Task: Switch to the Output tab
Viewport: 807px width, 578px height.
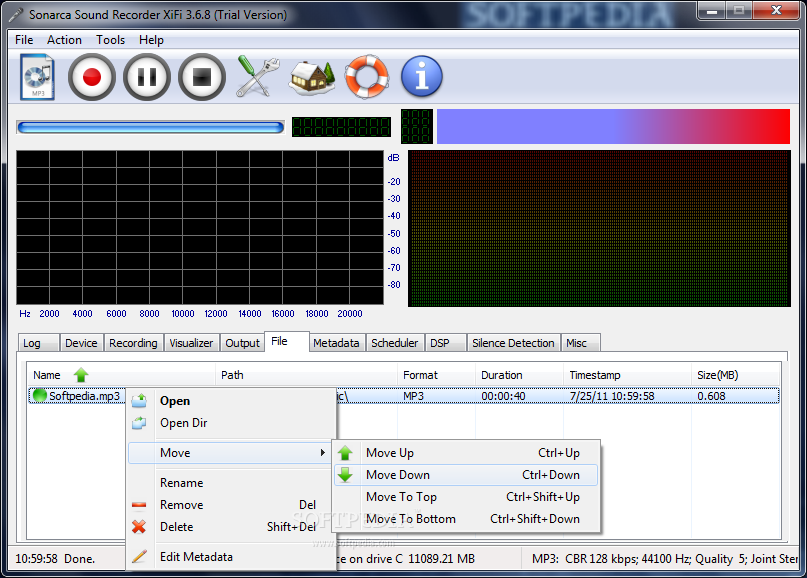Action: tap(242, 343)
